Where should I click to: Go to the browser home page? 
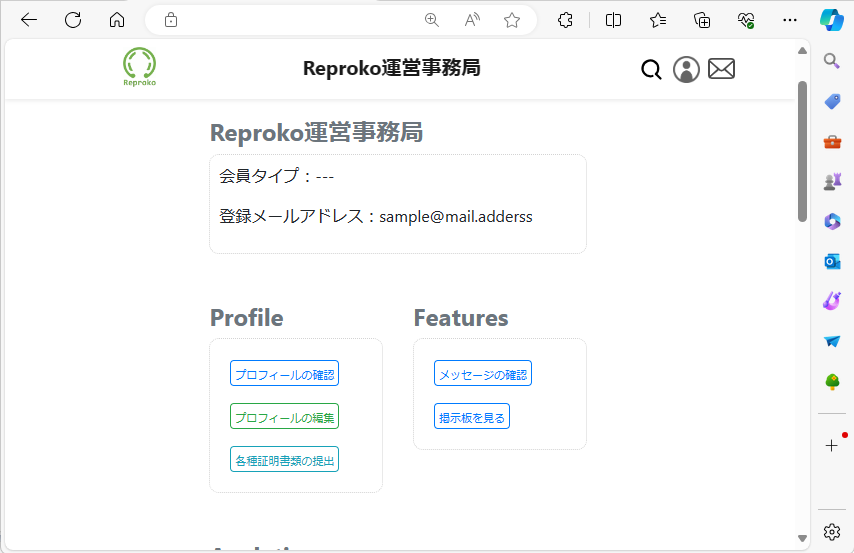point(117,20)
